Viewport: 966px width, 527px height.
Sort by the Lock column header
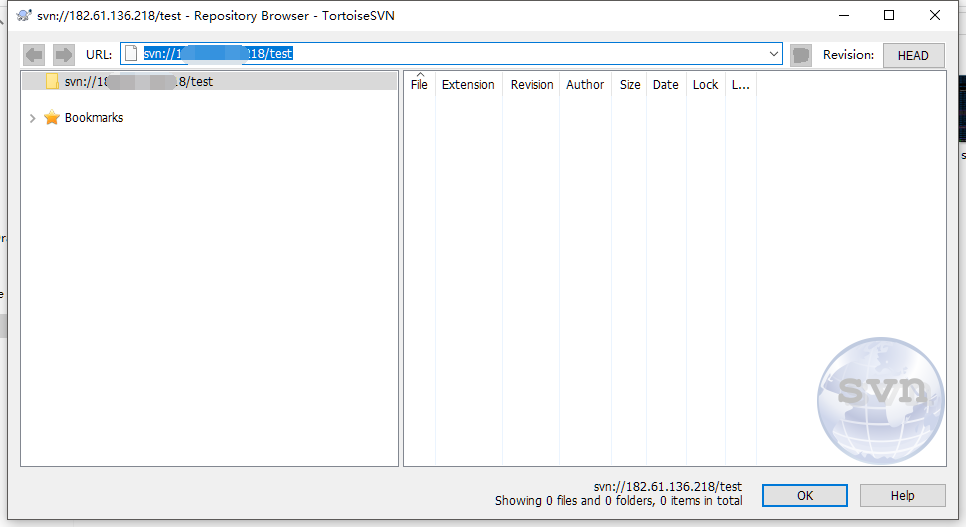click(705, 84)
